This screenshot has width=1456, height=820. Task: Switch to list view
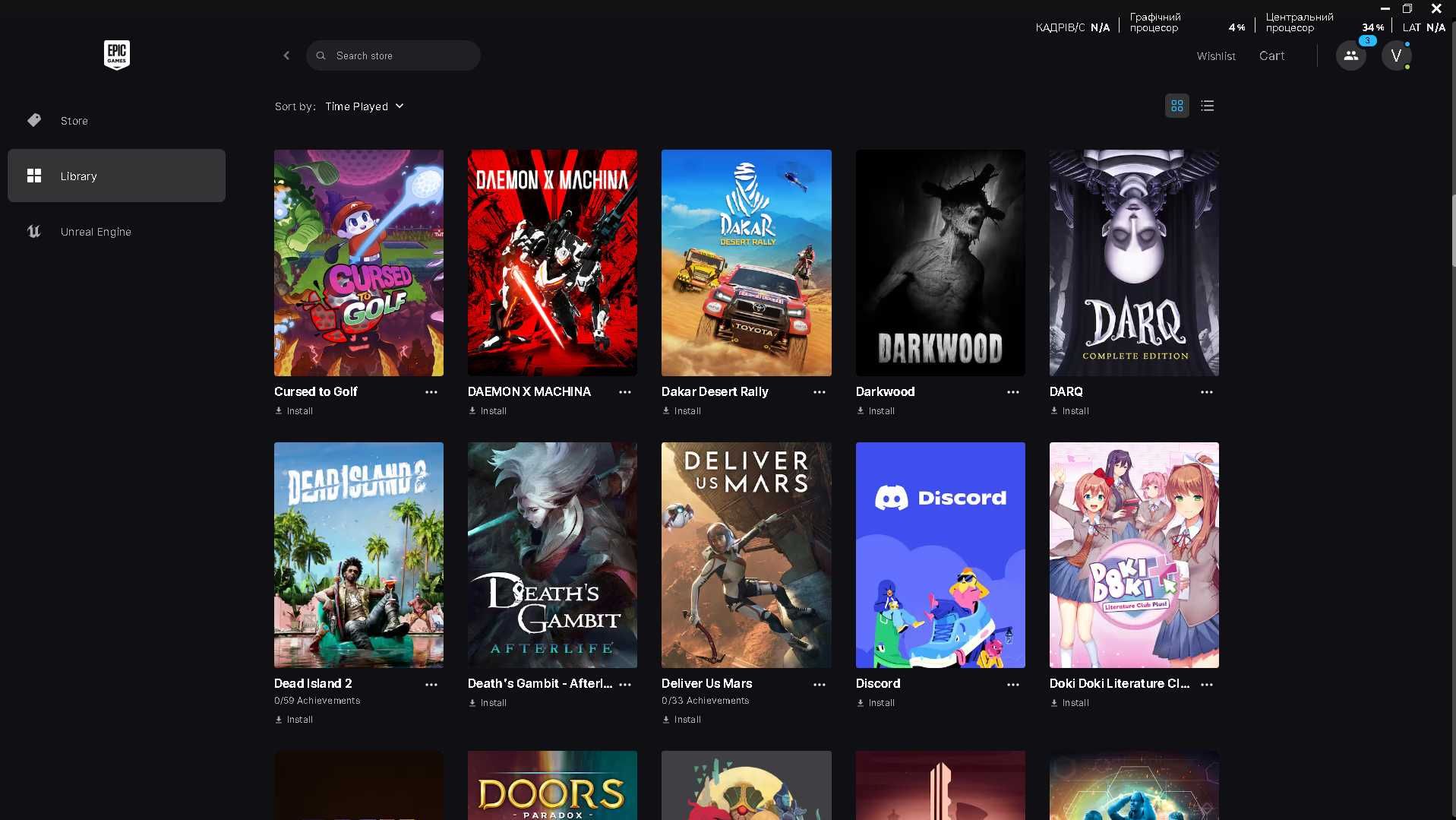pos(1208,106)
